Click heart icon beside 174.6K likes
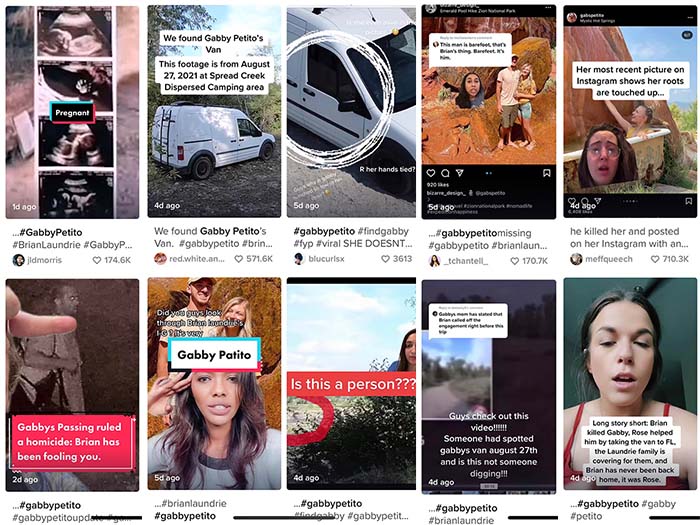700x525 pixels. tap(97, 260)
